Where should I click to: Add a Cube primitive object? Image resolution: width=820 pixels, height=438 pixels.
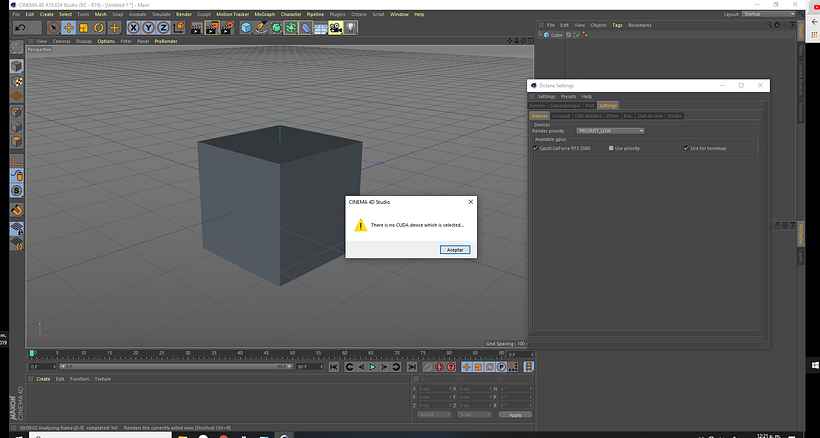click(x=246, y=28)
